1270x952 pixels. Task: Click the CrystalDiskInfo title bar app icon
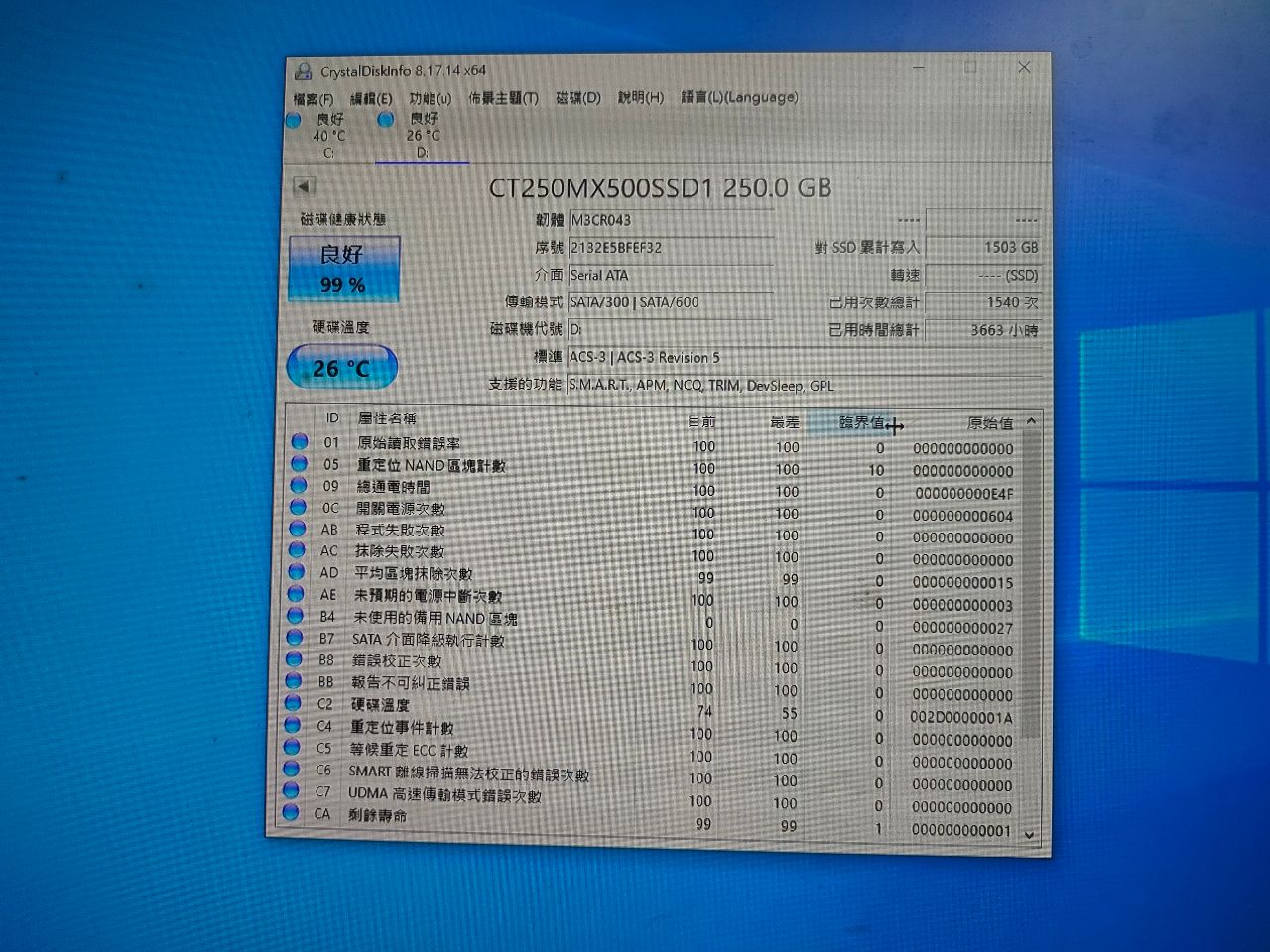[303, 71]
